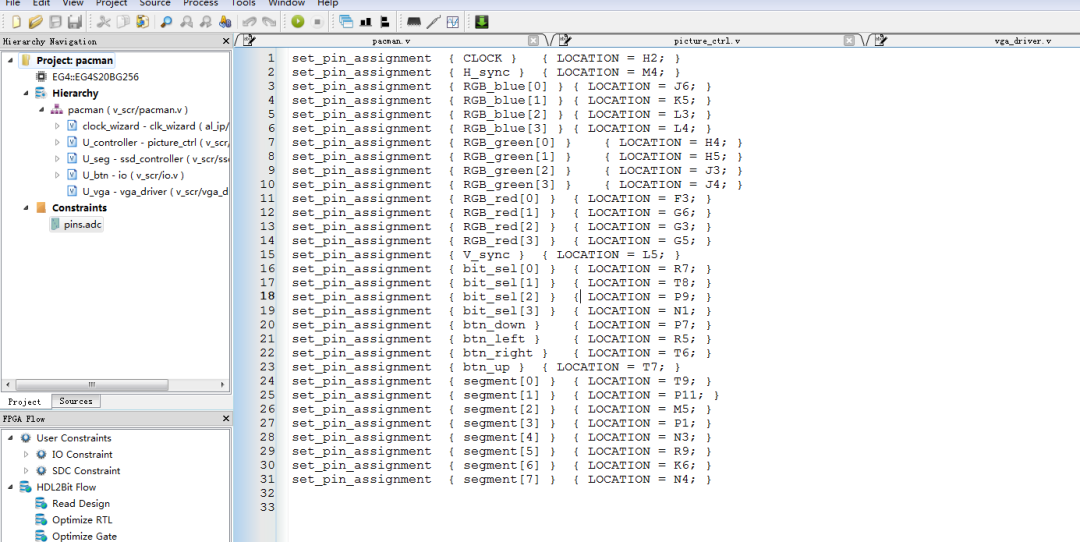The width and height of the screenshot is (1080, 542).
Task: Expand the U_controller module node
Action: coord(57,143)
